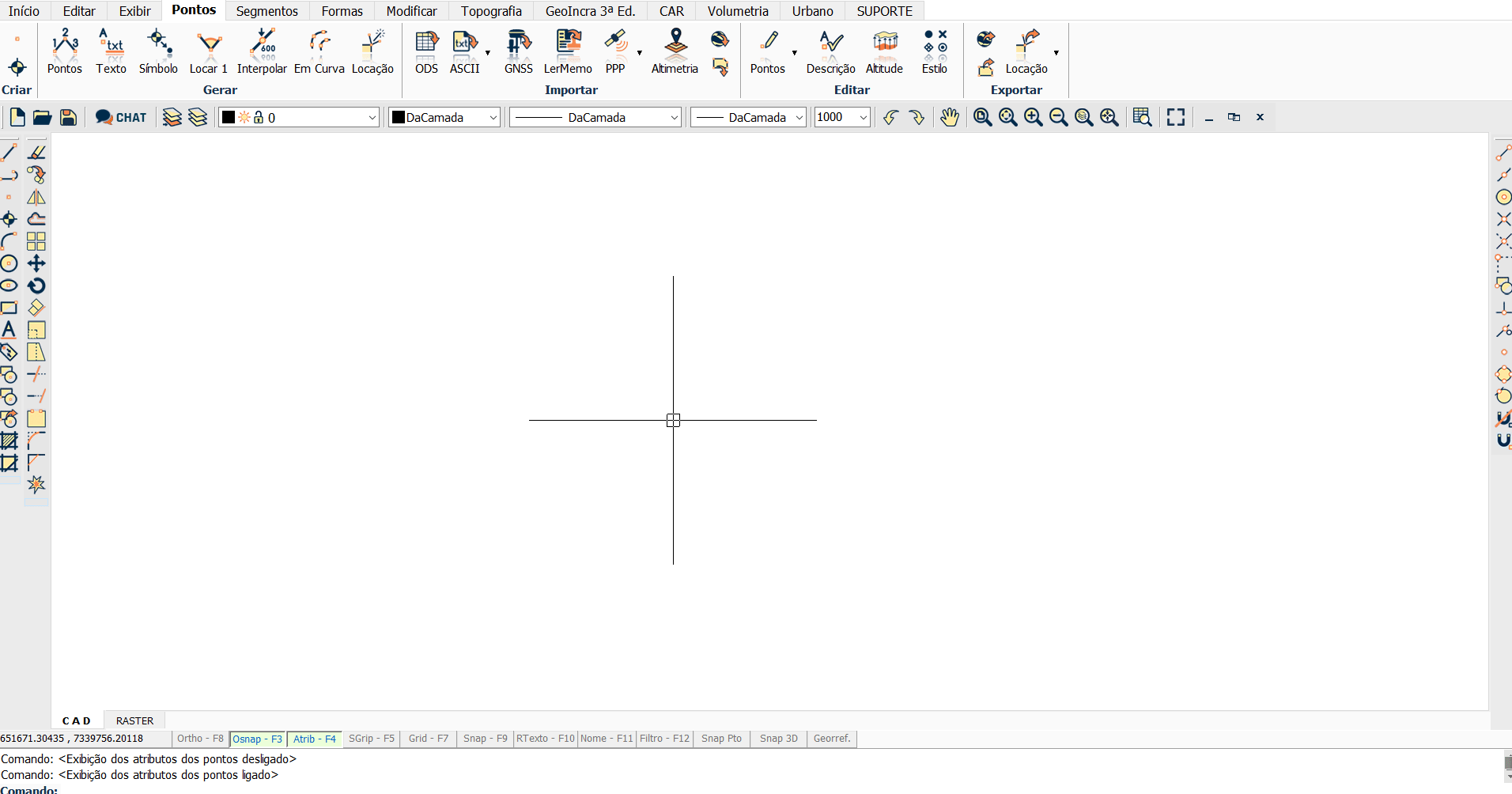Toggle the fullscreen view icon

tap(1176, 117)
